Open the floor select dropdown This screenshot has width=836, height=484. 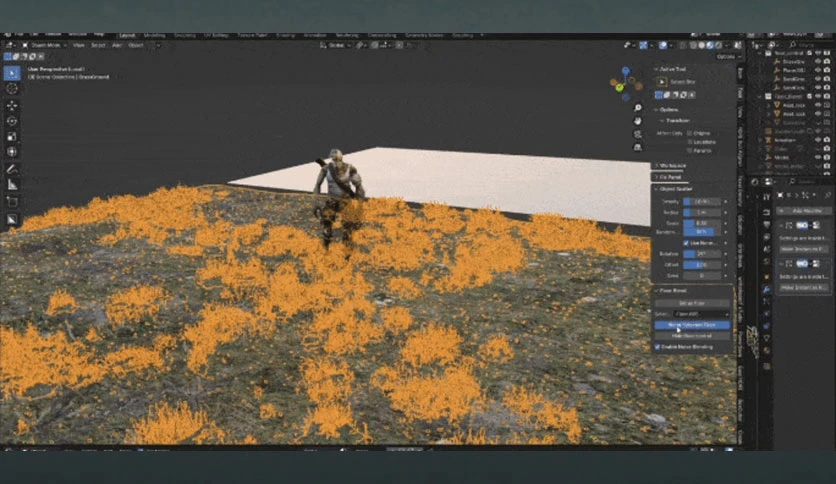pyautogui.click(x=701, y=314)
